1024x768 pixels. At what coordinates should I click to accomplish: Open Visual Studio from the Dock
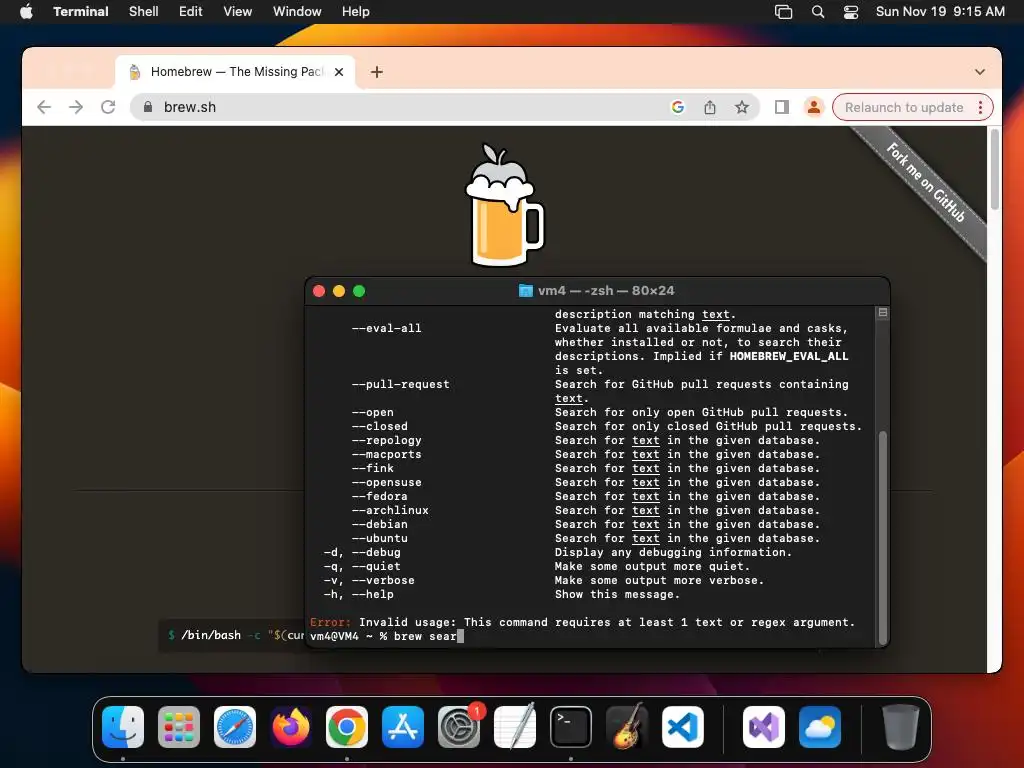click(764, 727)
